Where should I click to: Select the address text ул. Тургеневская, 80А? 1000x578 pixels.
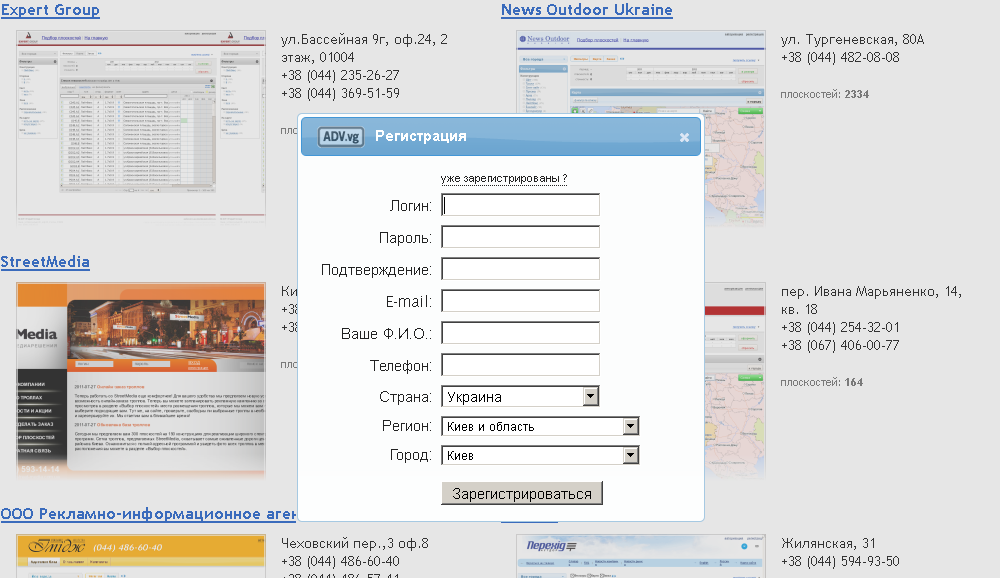coord(853,40)
